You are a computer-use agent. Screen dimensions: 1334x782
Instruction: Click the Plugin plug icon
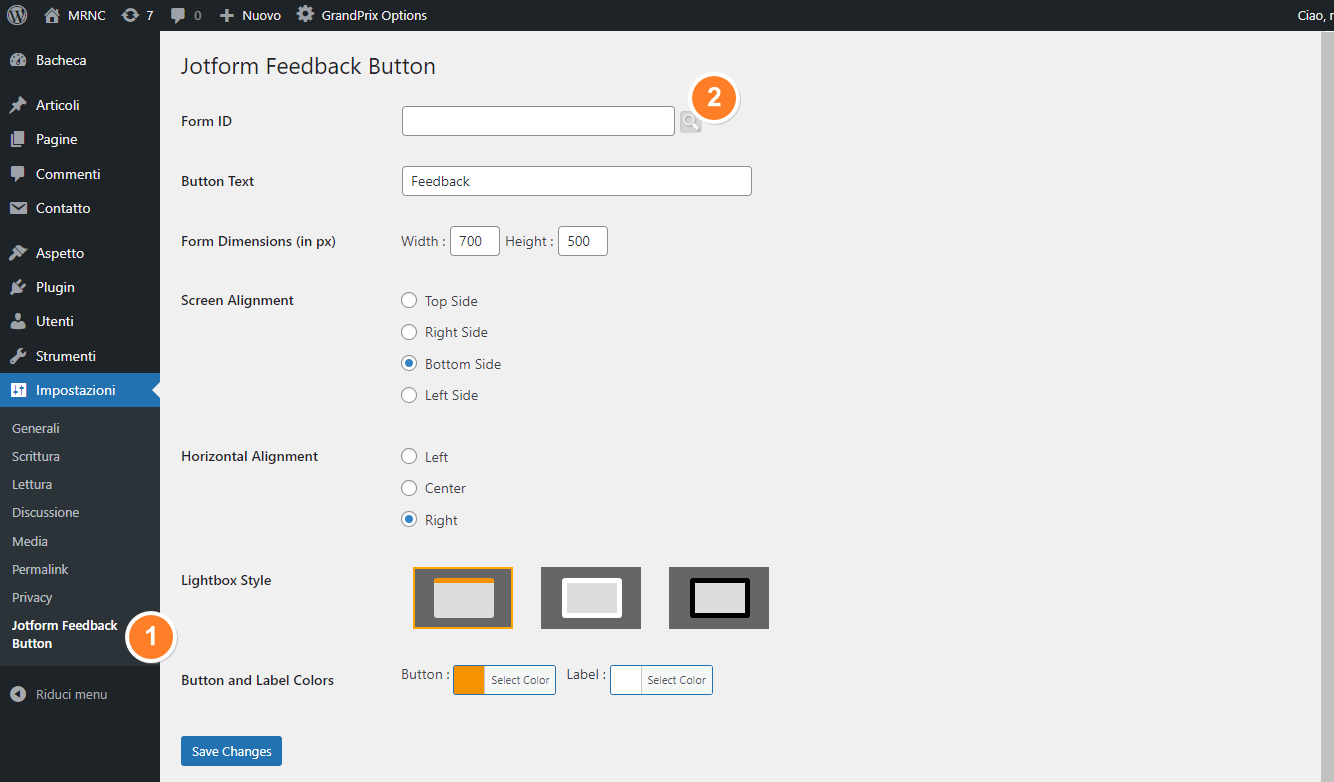[x=18, y=287]
